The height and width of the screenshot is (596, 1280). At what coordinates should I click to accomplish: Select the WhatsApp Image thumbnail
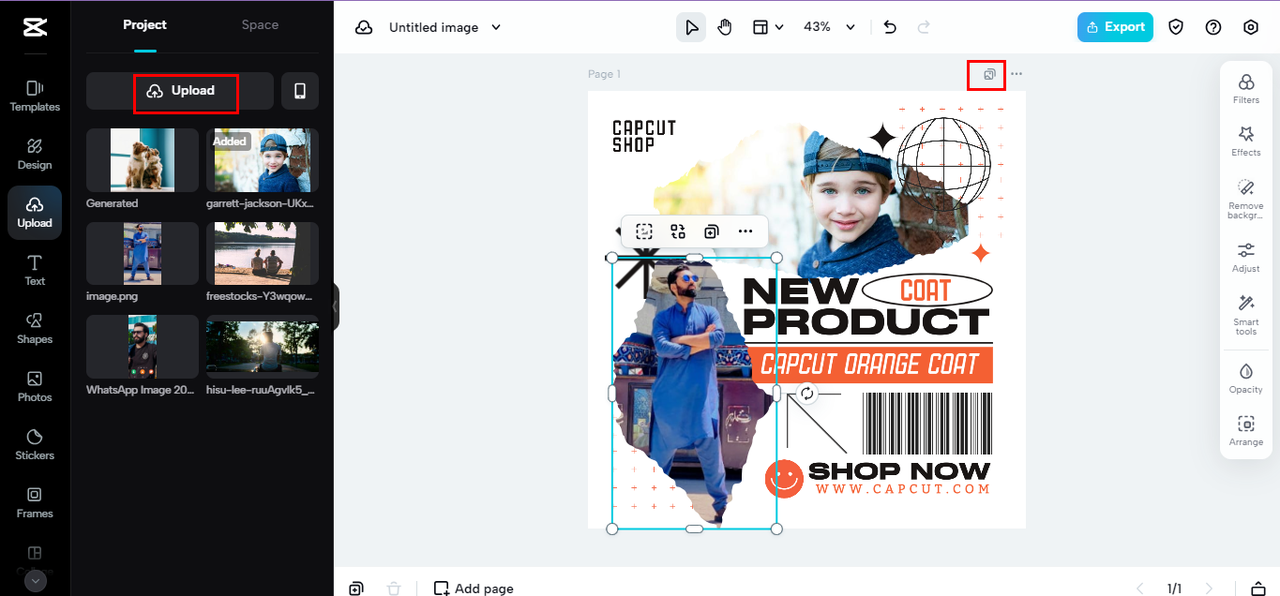point(142,347)
